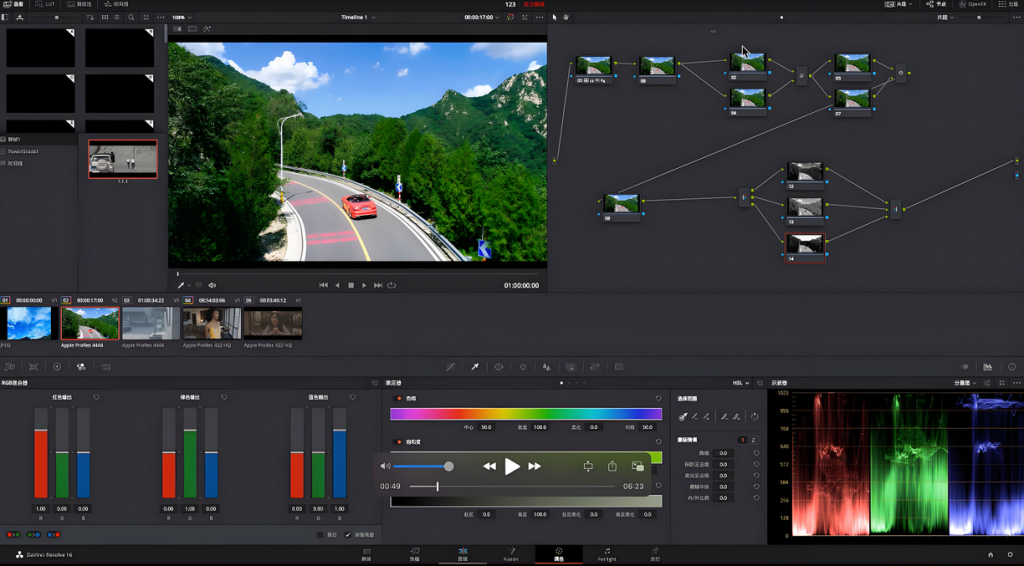Enable the monochrome checkbox in RGB mixer
1024x566 pixels.
tap(319, 535)
